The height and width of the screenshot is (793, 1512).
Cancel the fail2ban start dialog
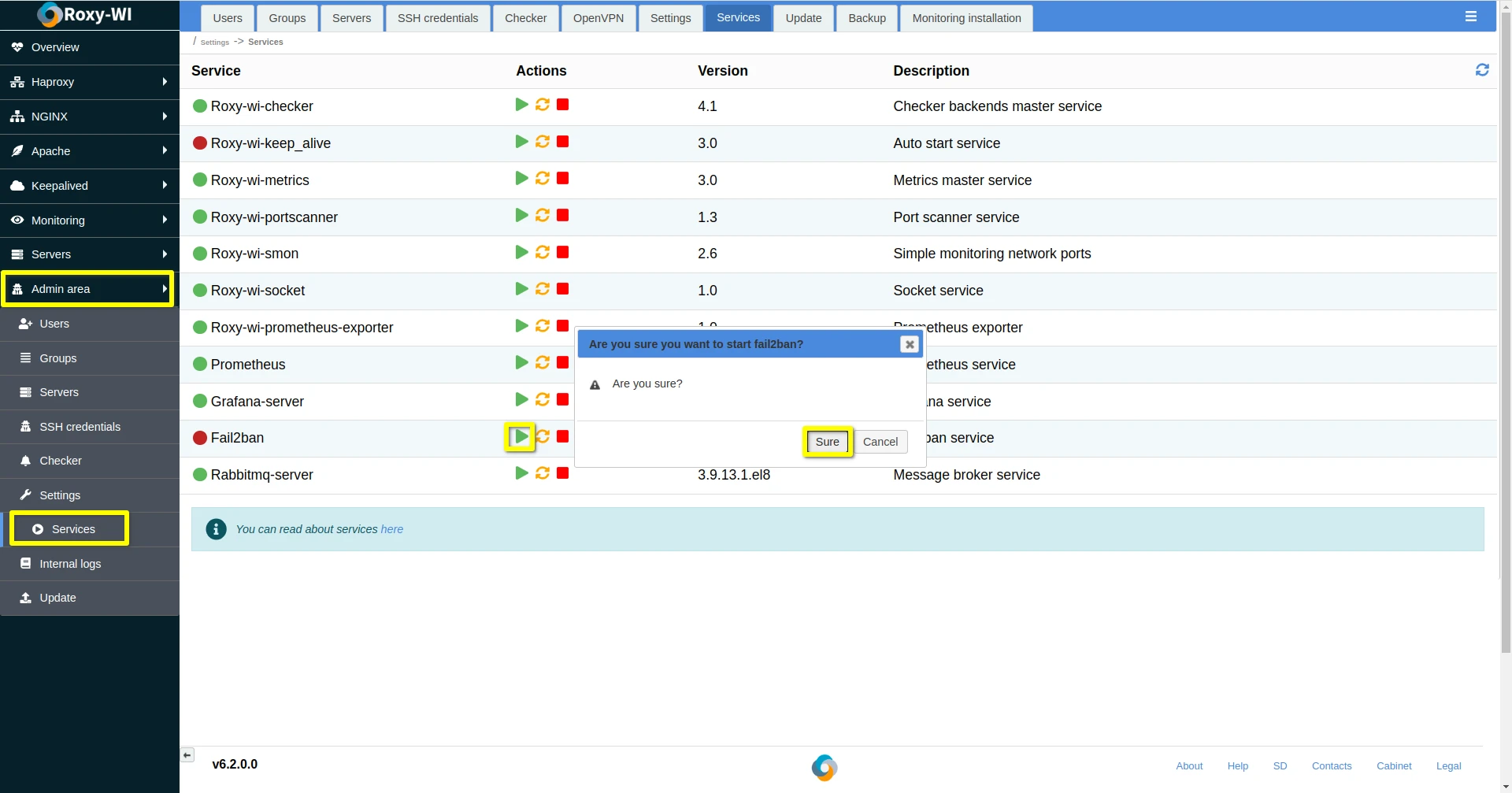(x=880, y=442)
